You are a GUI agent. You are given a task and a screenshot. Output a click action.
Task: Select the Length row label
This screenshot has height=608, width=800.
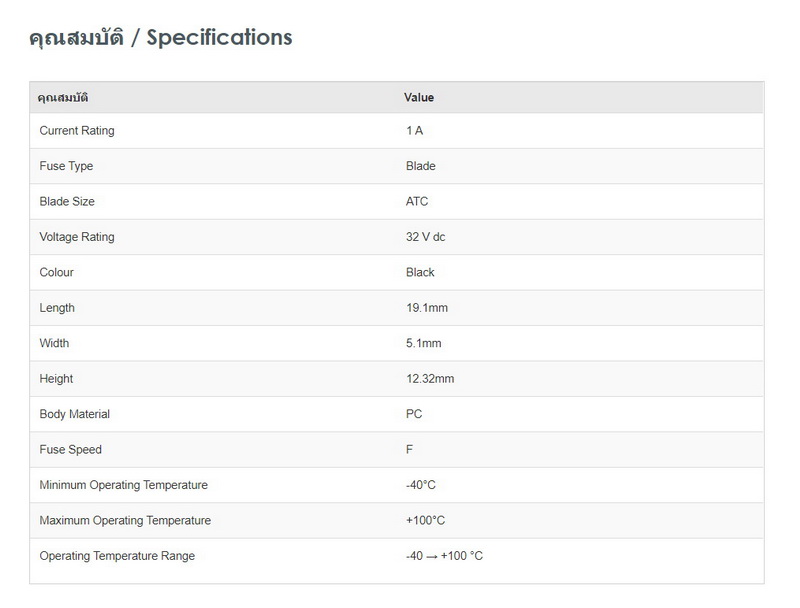57,308
